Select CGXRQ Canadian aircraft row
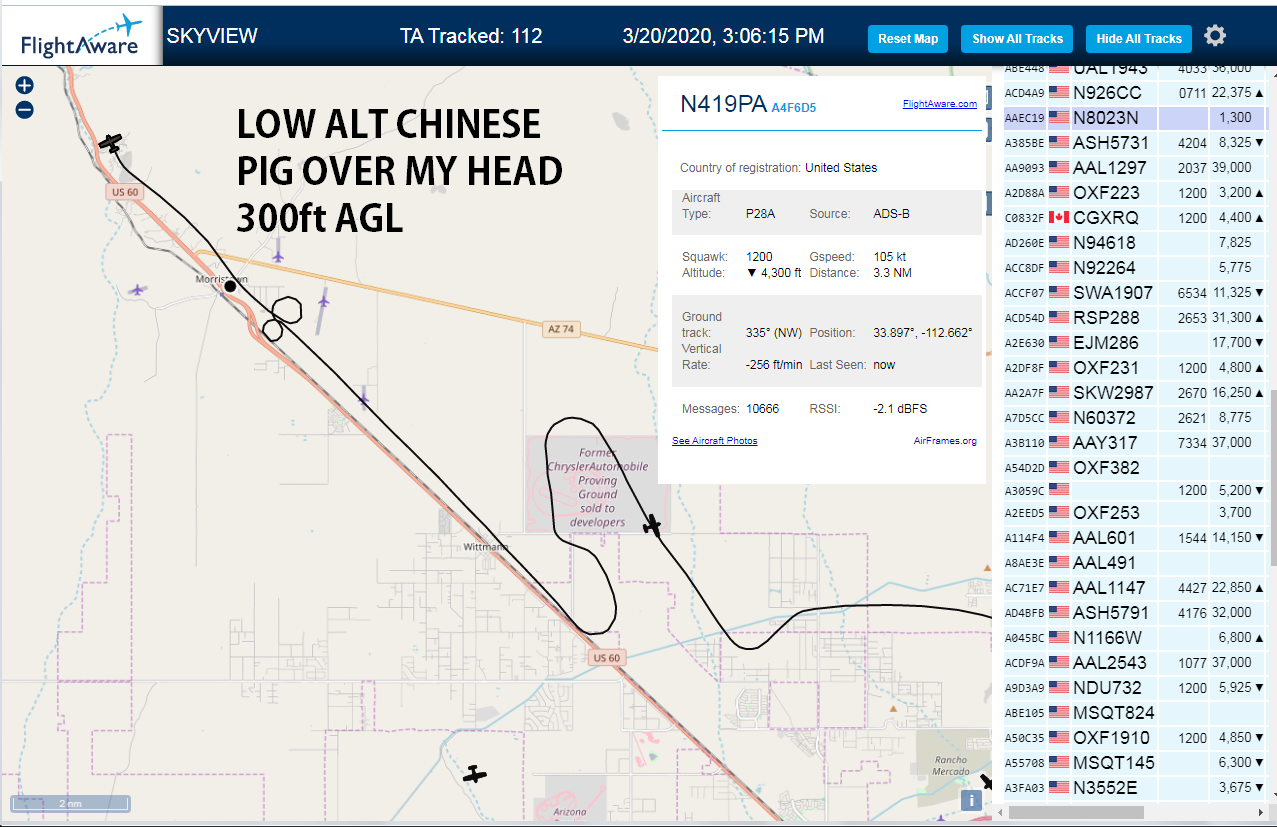1277x827 pixels. [1136, 218]
